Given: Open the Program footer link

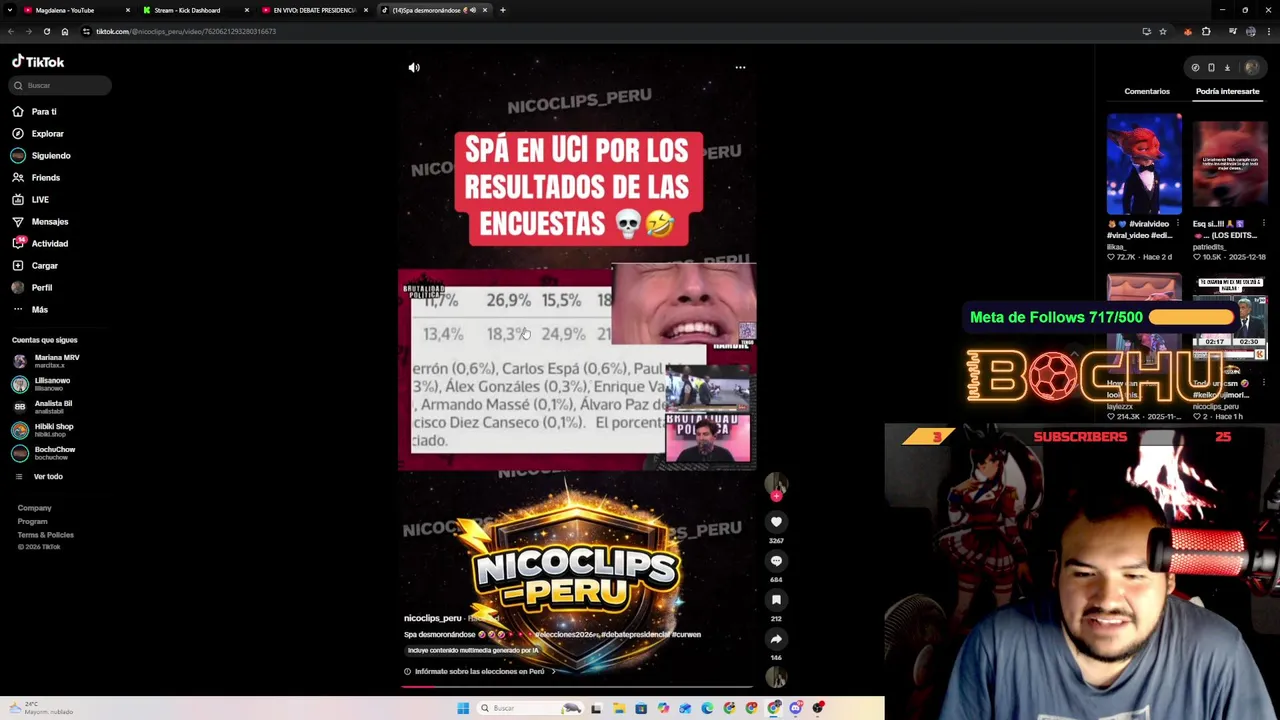Looking at the screenshot, I should (x=32, y=521).
